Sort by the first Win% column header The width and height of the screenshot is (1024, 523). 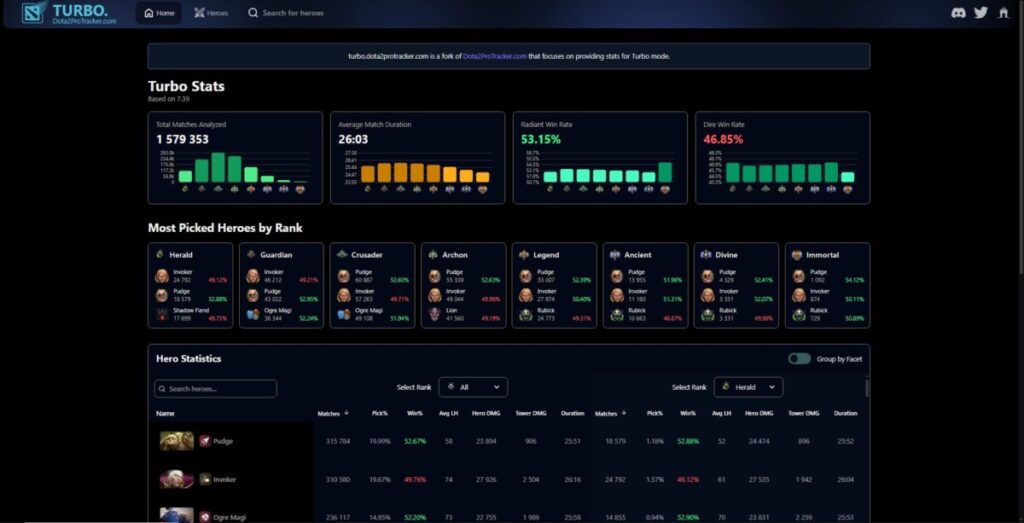[x=415, y=413]
